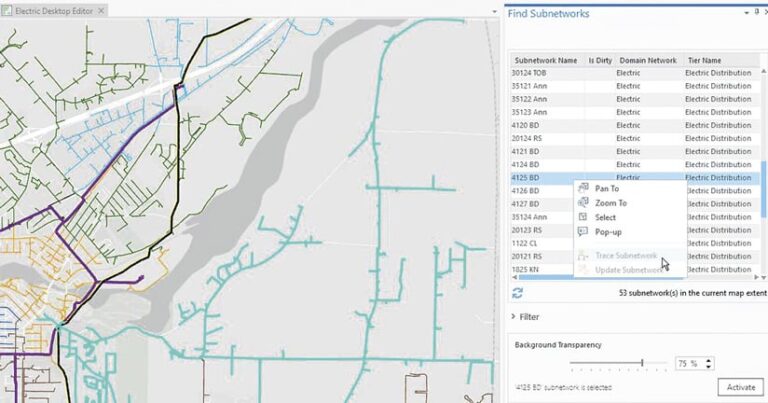Click the Activate button
The height and width of the screenshot is (403, 768).
741,387
